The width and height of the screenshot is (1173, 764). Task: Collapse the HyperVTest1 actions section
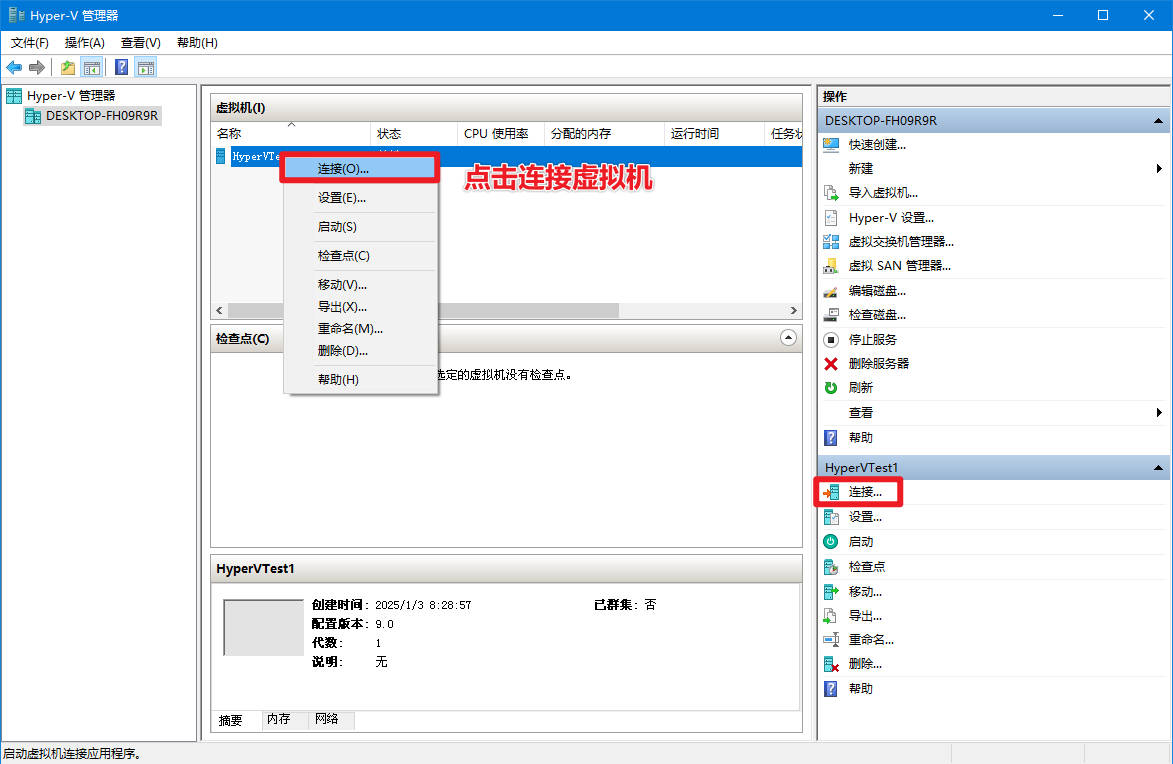pyautogui.click(x=1158, y=468)
